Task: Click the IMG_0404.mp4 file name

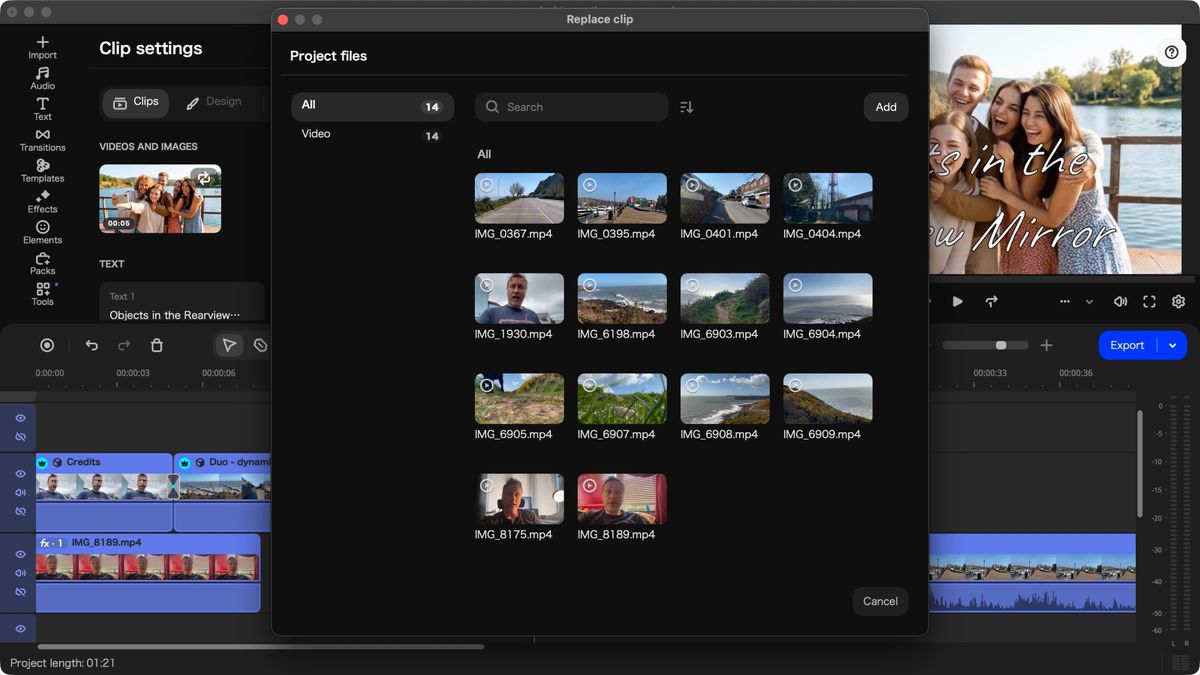Action: pyautogui.click(x=822, y=234)
